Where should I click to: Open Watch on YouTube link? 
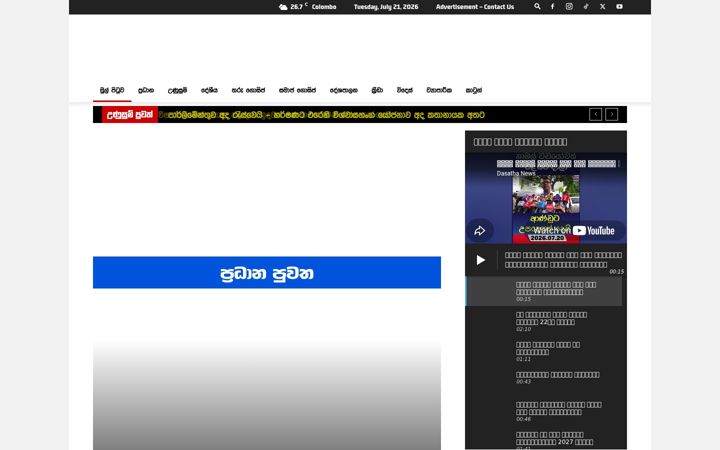(574, 231)
